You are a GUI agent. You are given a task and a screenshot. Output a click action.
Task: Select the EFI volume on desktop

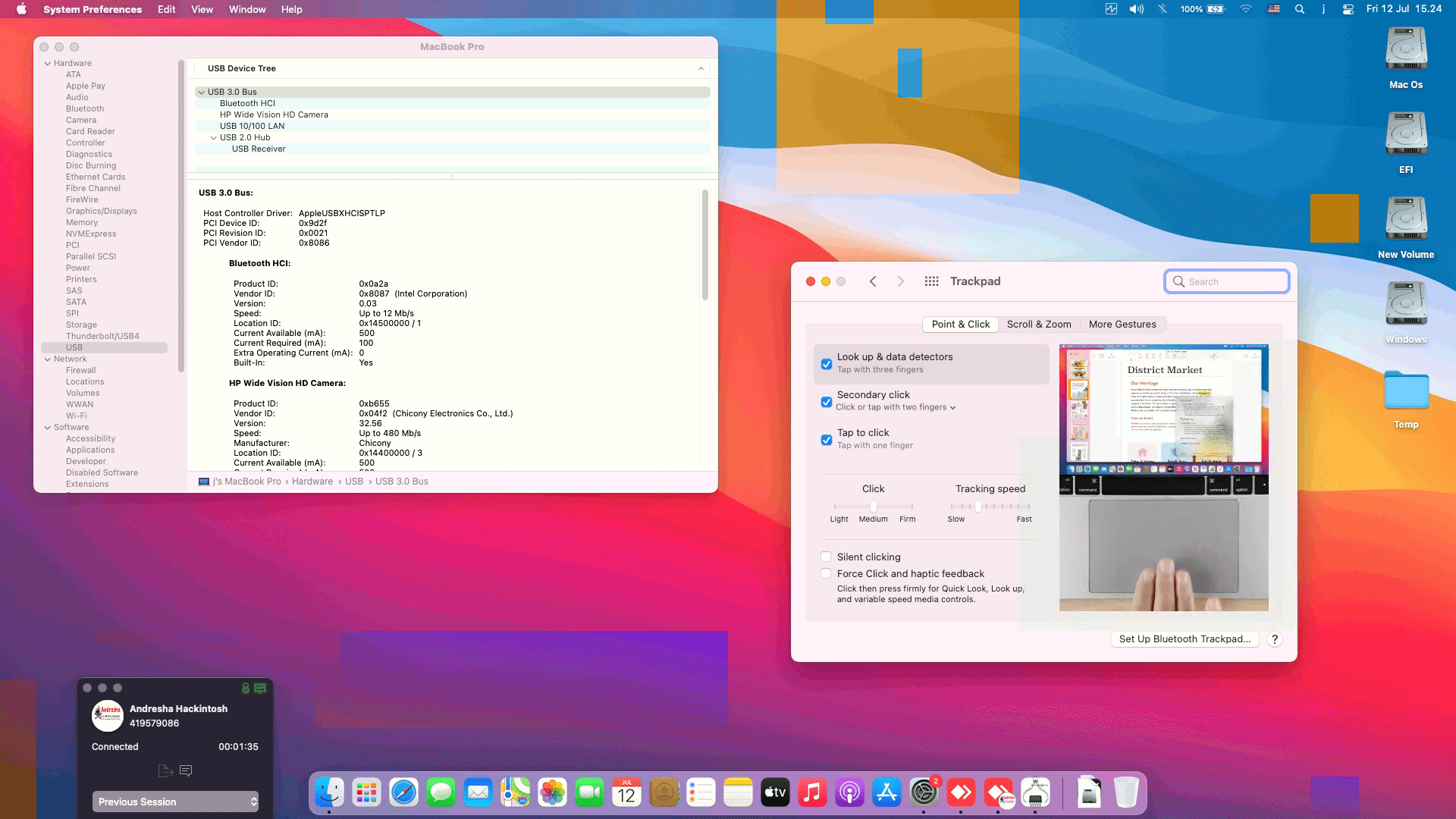point(1406,144)
